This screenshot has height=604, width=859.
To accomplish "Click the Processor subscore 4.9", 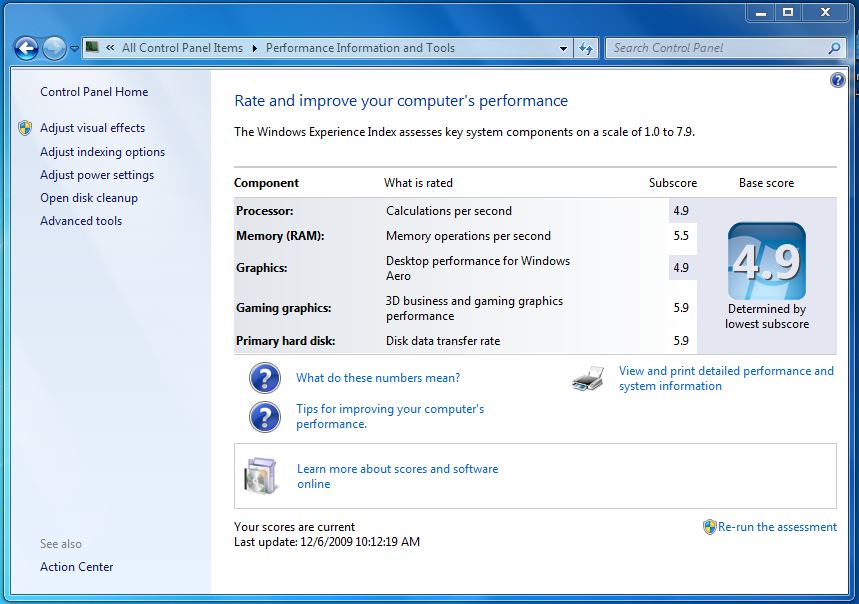I will click(x=681, y=211).
